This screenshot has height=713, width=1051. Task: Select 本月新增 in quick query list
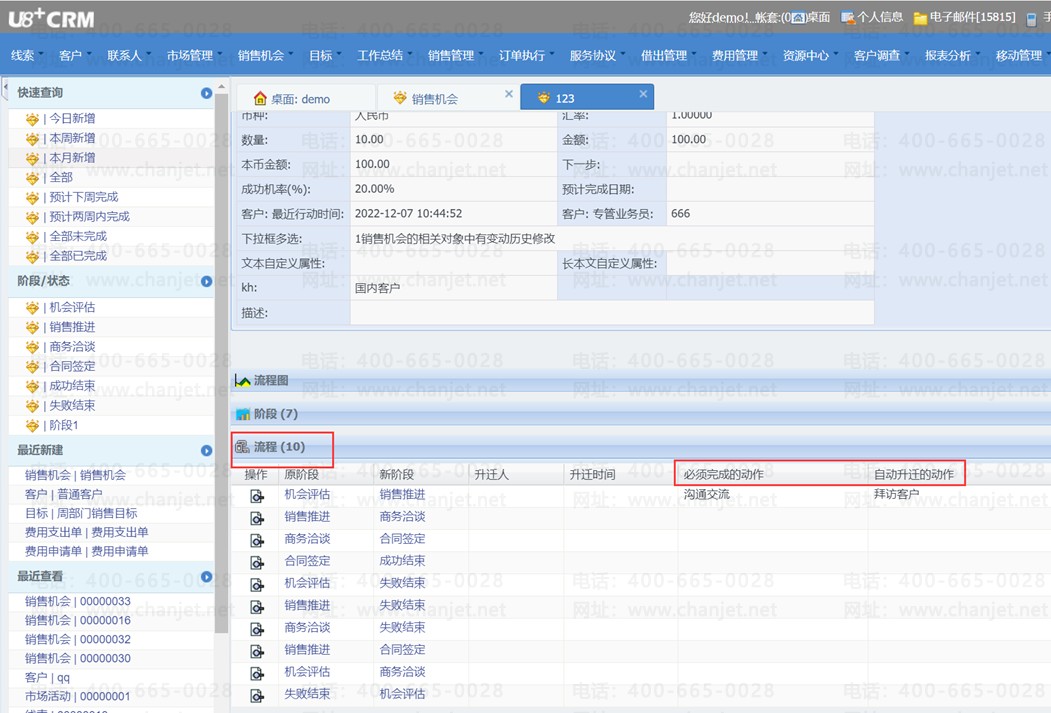72,158
